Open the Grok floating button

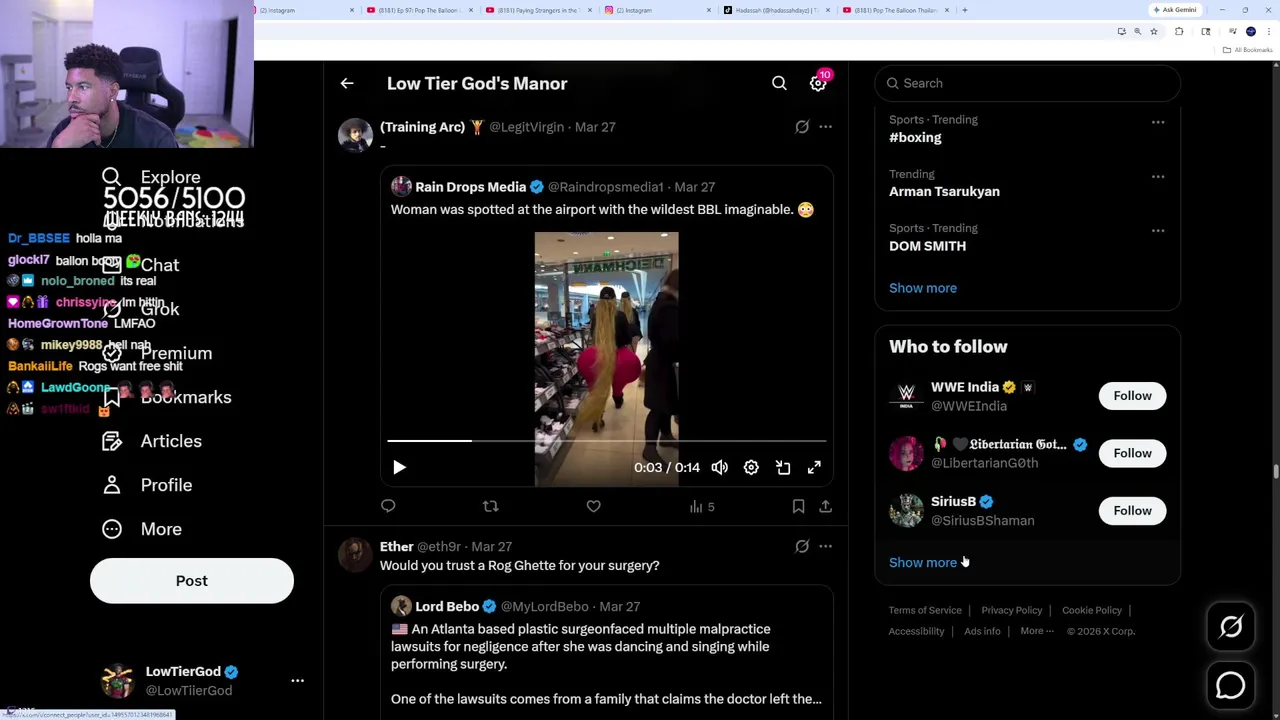(1230, 627)
